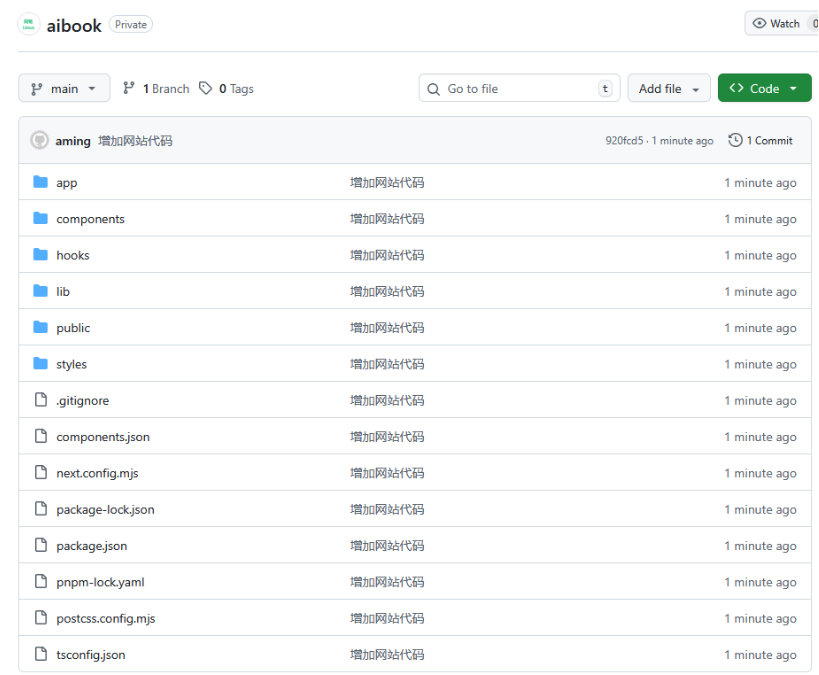Viewport: 819px width, 675px height.
Task: Click the components folder icon
Action: [40, 218]
